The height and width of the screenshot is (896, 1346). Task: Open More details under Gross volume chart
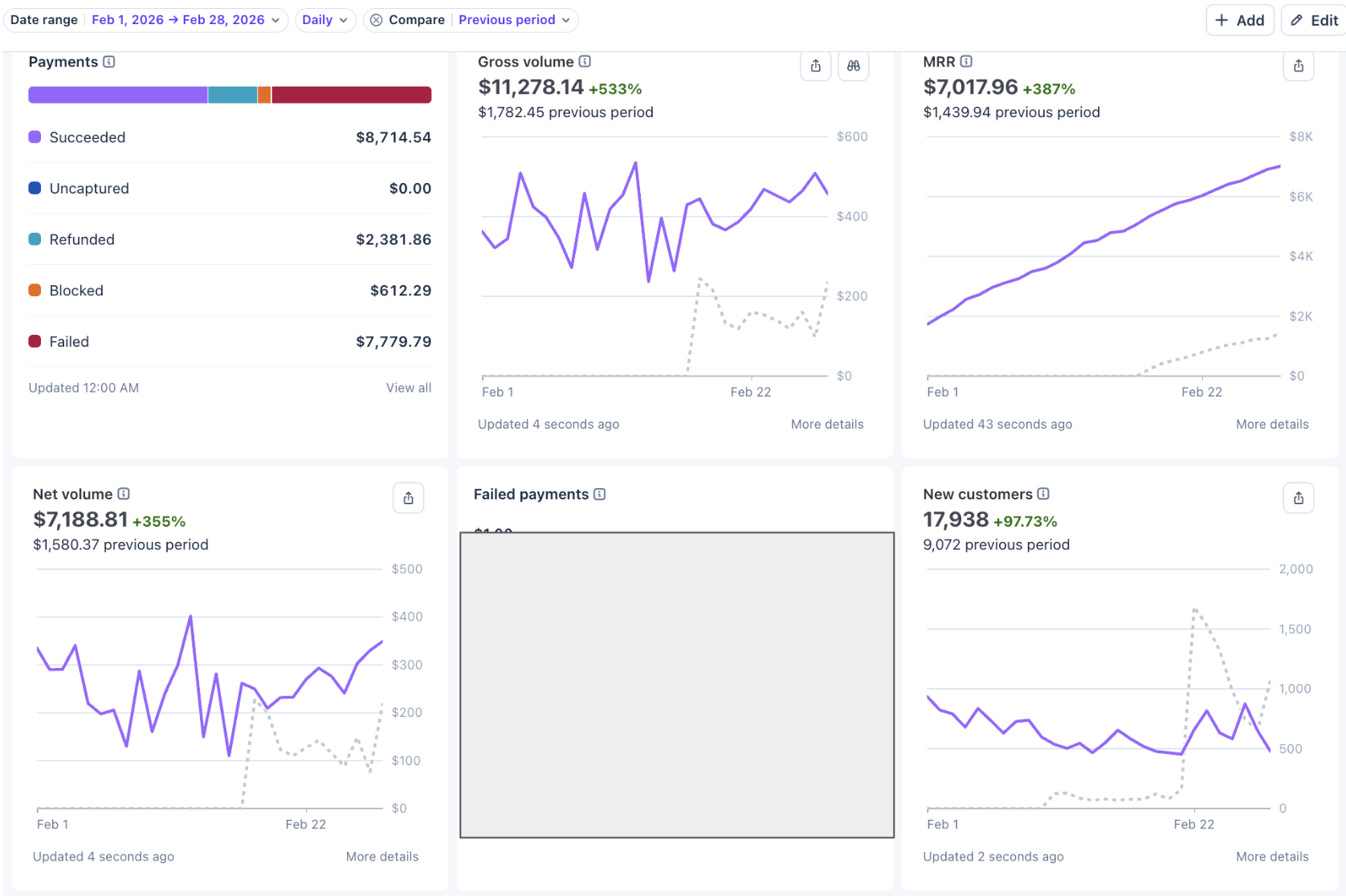tap(826, 424)
